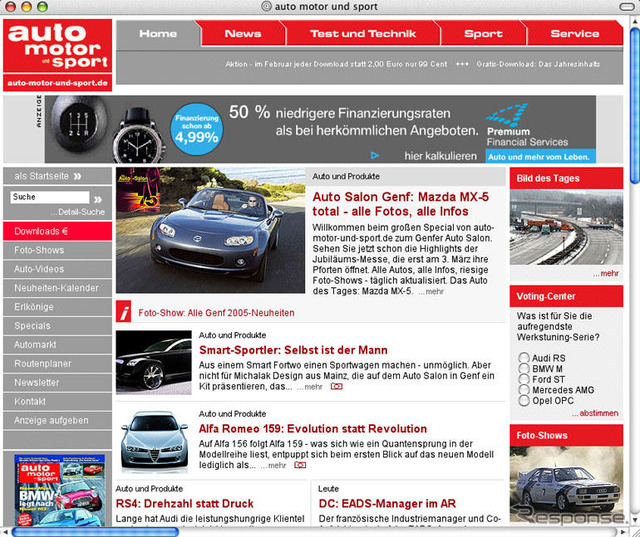This screenshot has width=640, height=537.
Task: Open the Bild des Tages highway photo
Action: [x=566, y=227]
